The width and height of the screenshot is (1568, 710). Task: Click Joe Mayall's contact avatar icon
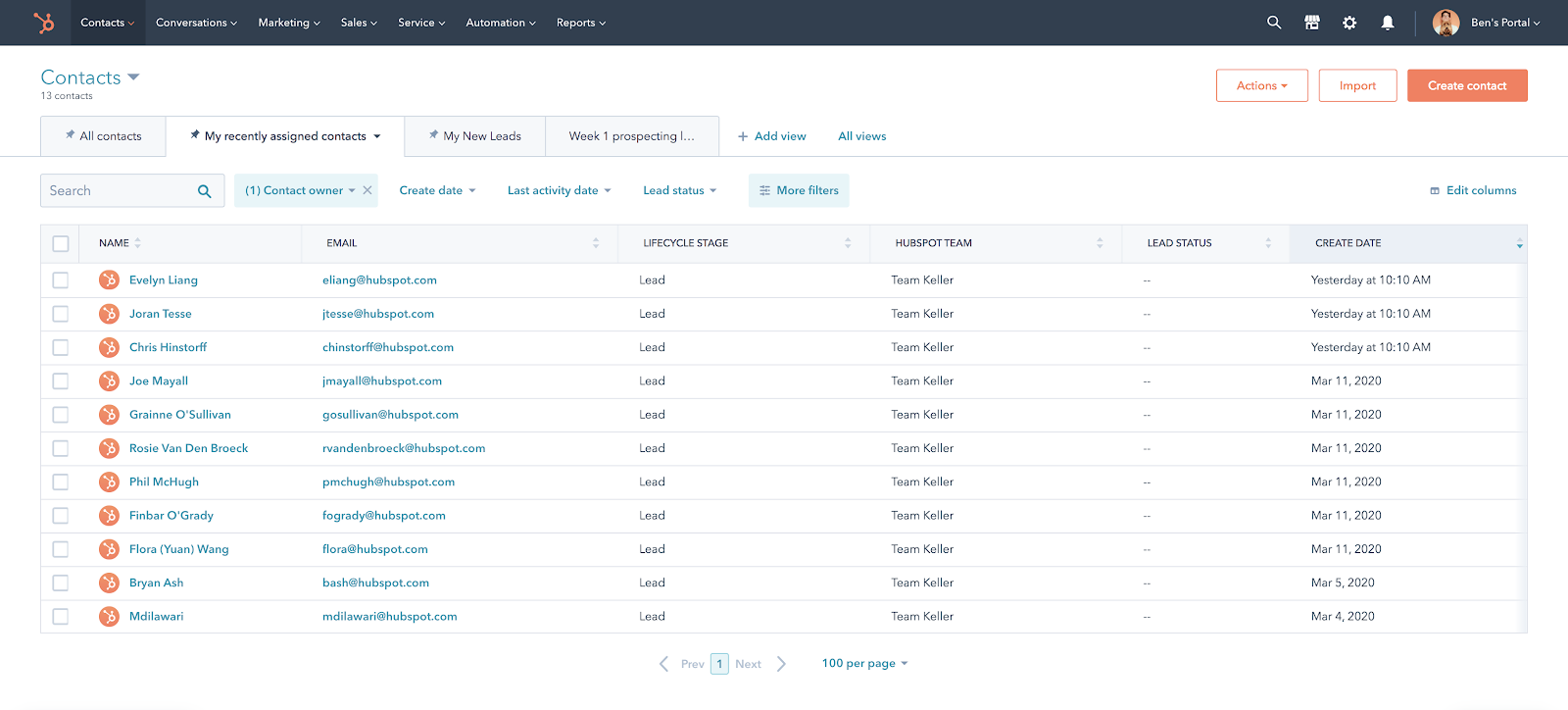(109, 380)
